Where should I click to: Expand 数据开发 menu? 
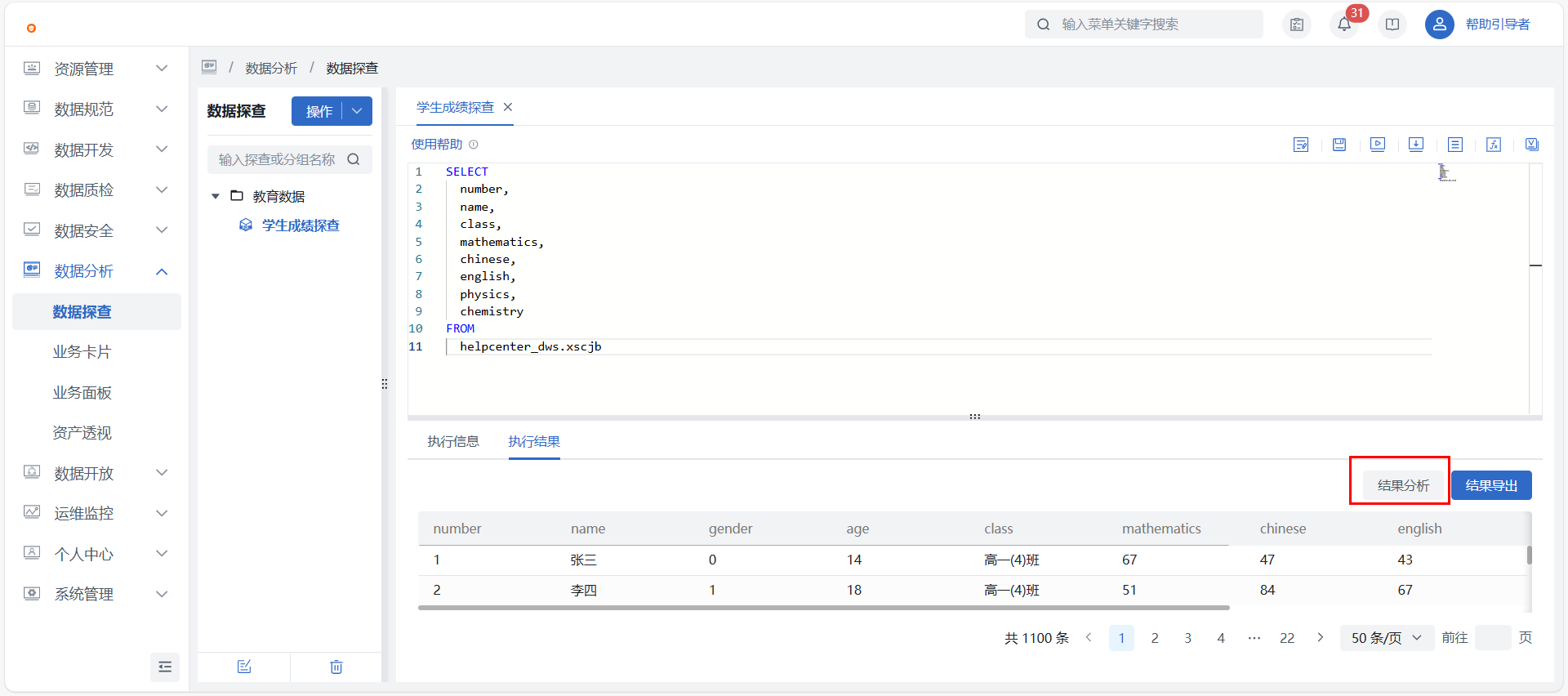(x=162, y=149)
